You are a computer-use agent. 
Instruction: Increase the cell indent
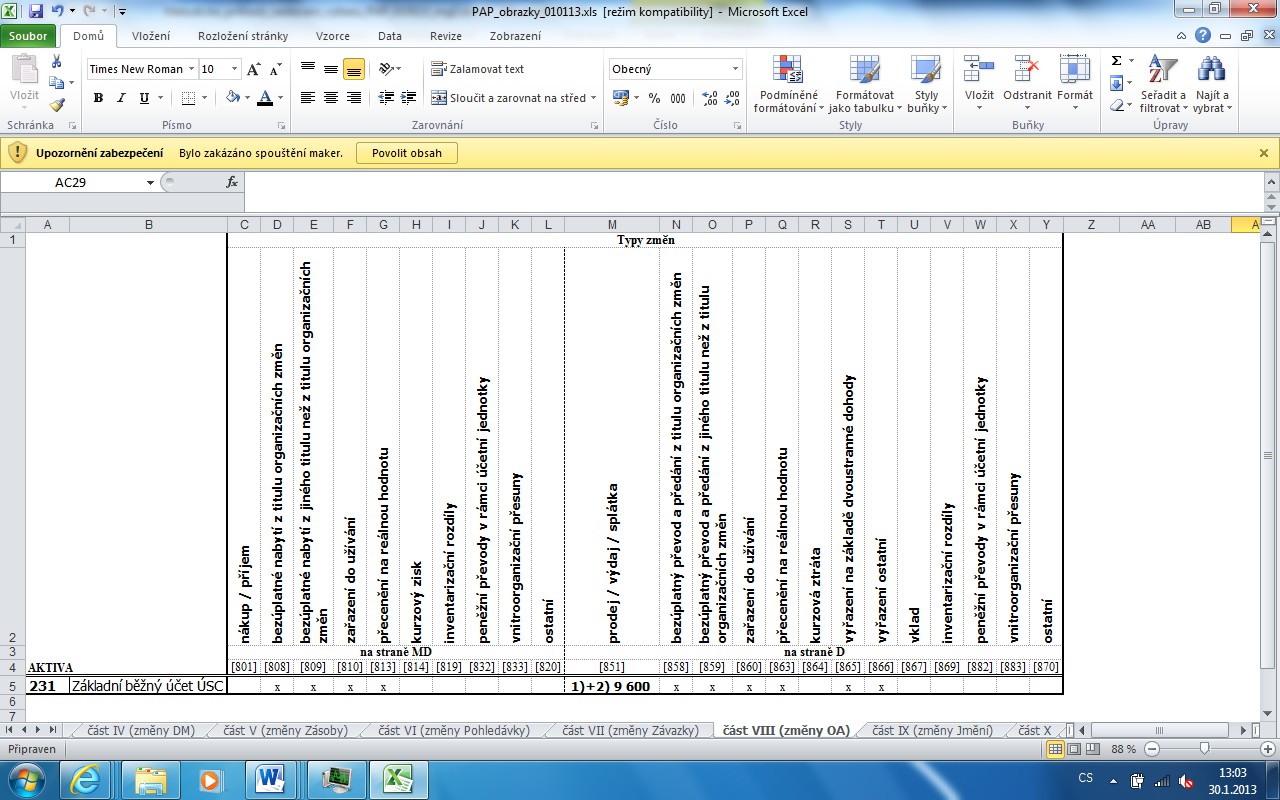pyautogui.click(x=409, y=98)
